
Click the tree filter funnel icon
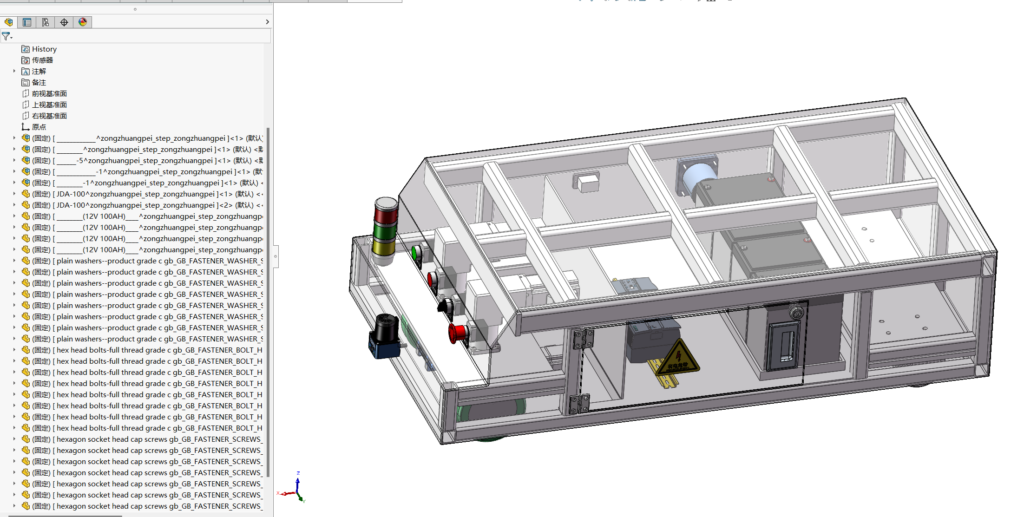(6, 36)
